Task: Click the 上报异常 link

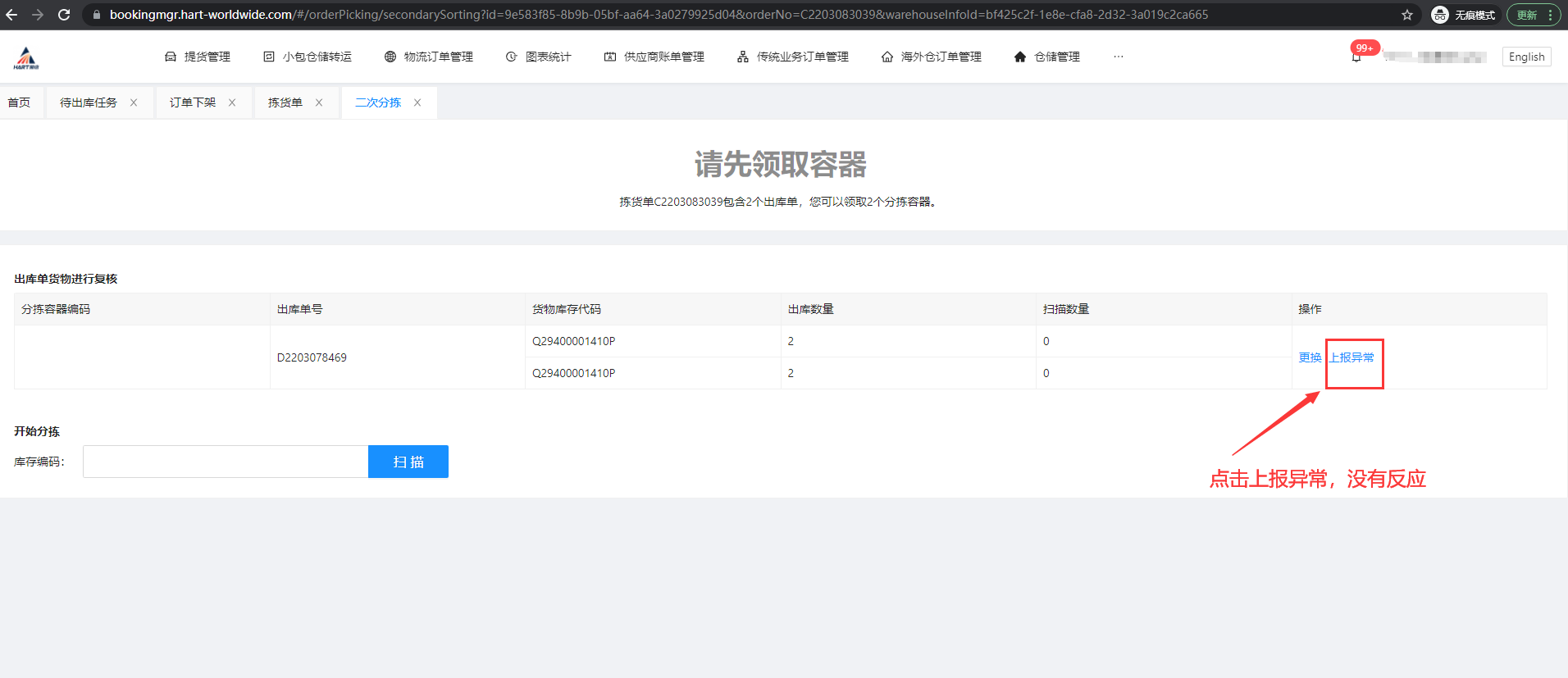Action: [1351, 357]
